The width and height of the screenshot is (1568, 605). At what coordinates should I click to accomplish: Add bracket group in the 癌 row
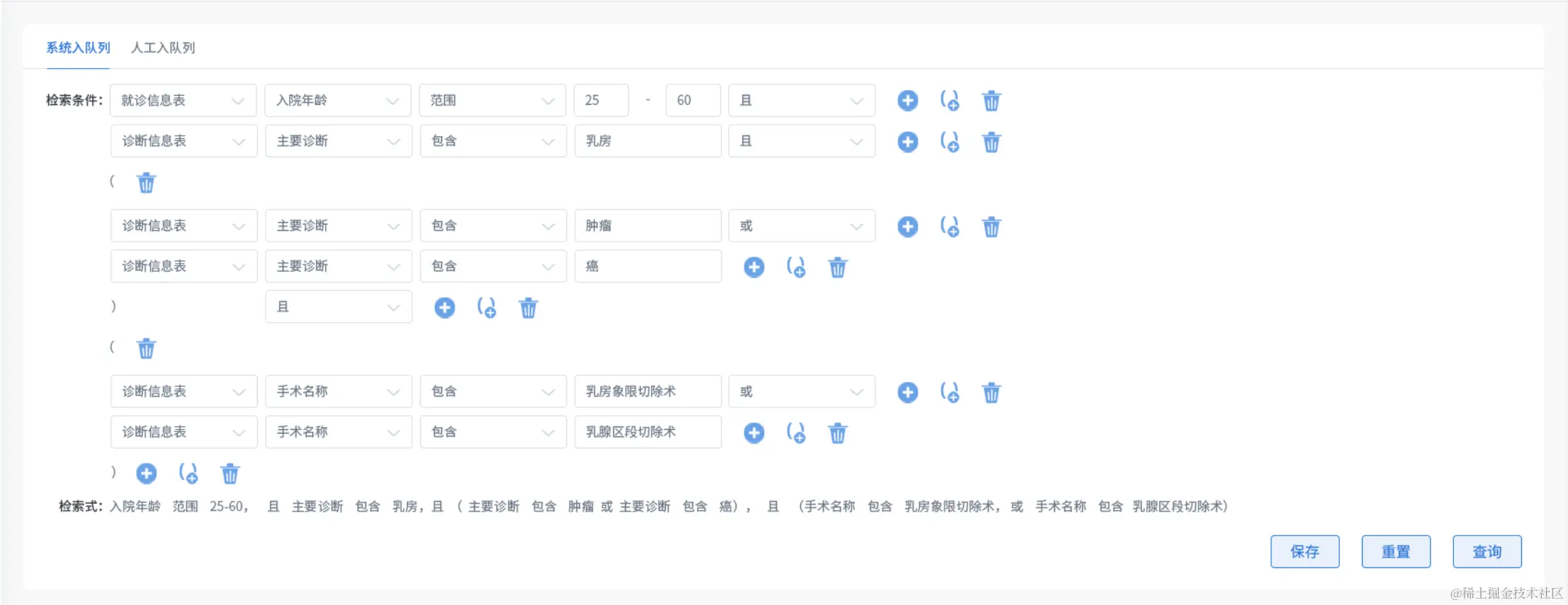click(x=796, y=267)
